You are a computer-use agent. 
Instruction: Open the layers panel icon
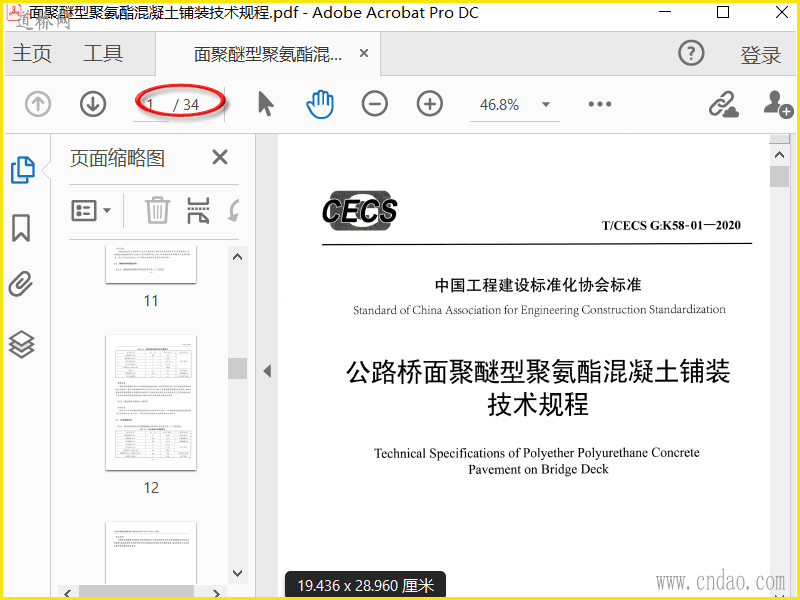coord(21,344)
